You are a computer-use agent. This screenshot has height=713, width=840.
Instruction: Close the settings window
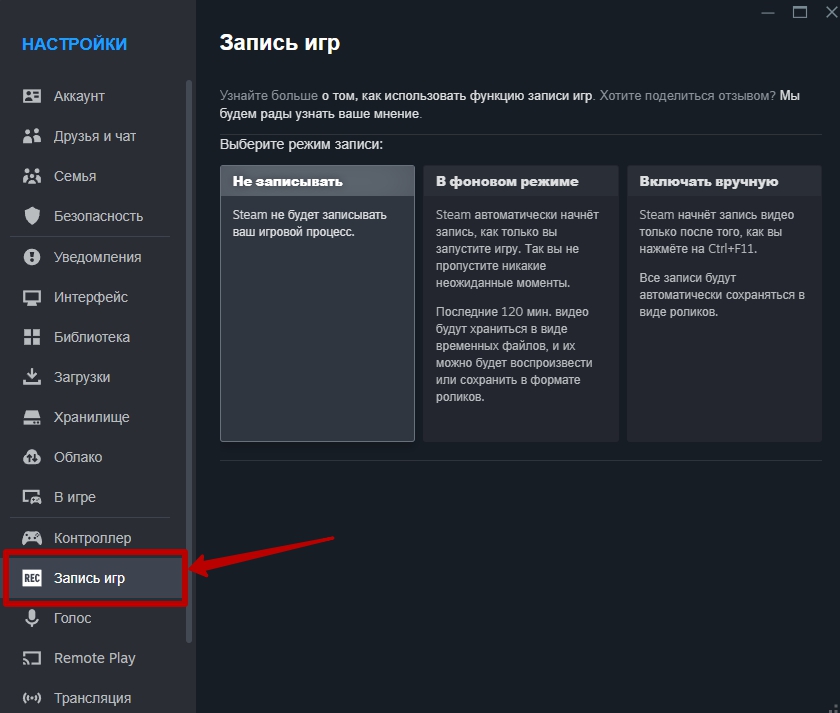pyautogui.click(x=831, y=12)
